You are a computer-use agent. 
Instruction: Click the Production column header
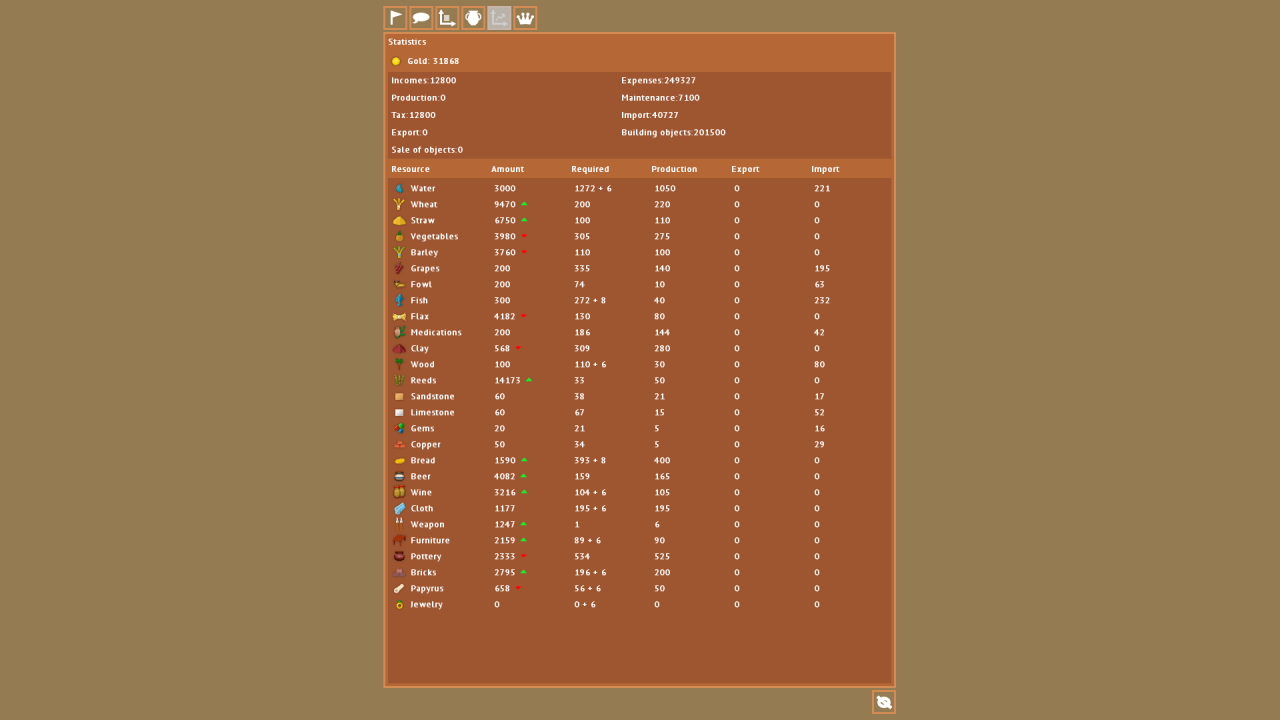point(674,169)
